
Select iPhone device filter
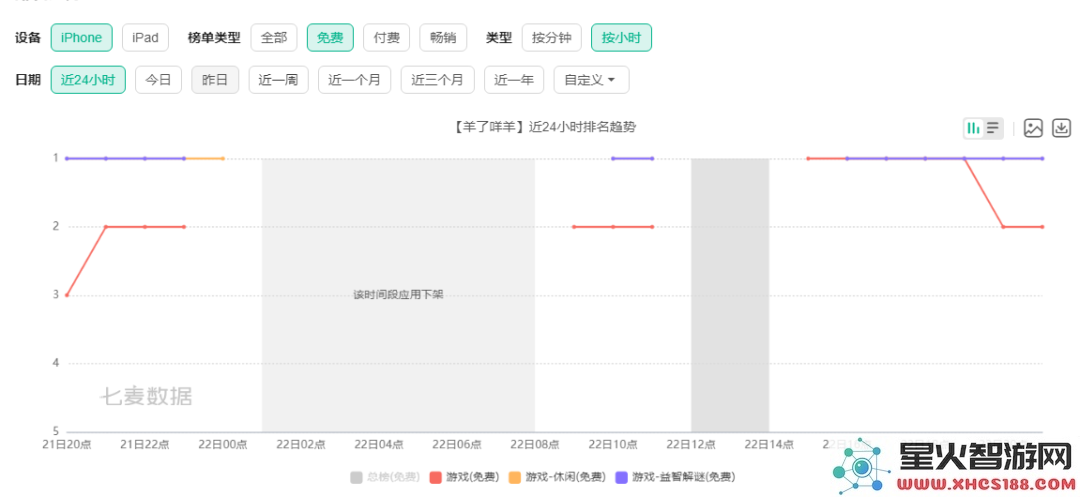(81, 38)
